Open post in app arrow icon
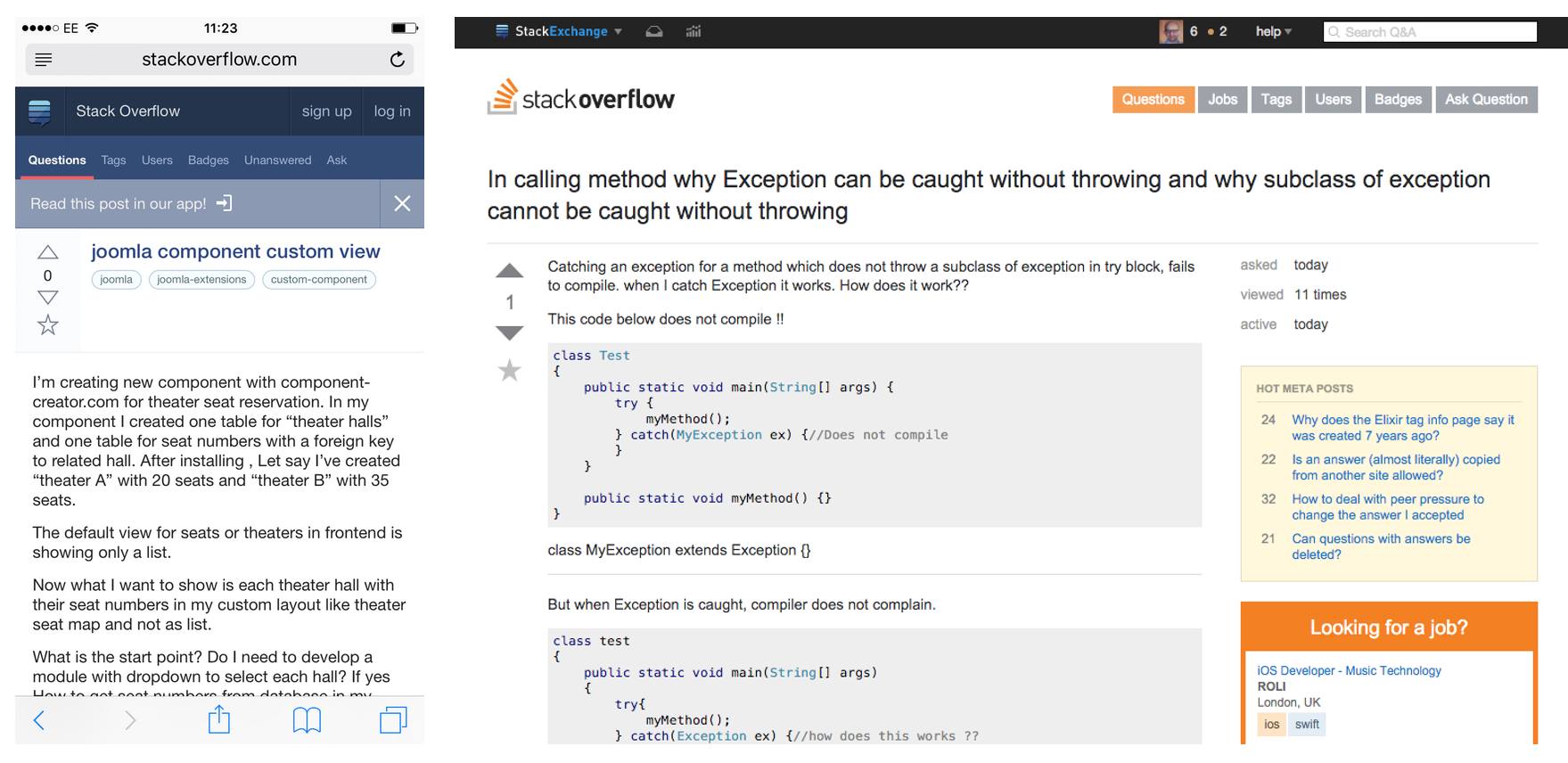 tap(225, 203)
